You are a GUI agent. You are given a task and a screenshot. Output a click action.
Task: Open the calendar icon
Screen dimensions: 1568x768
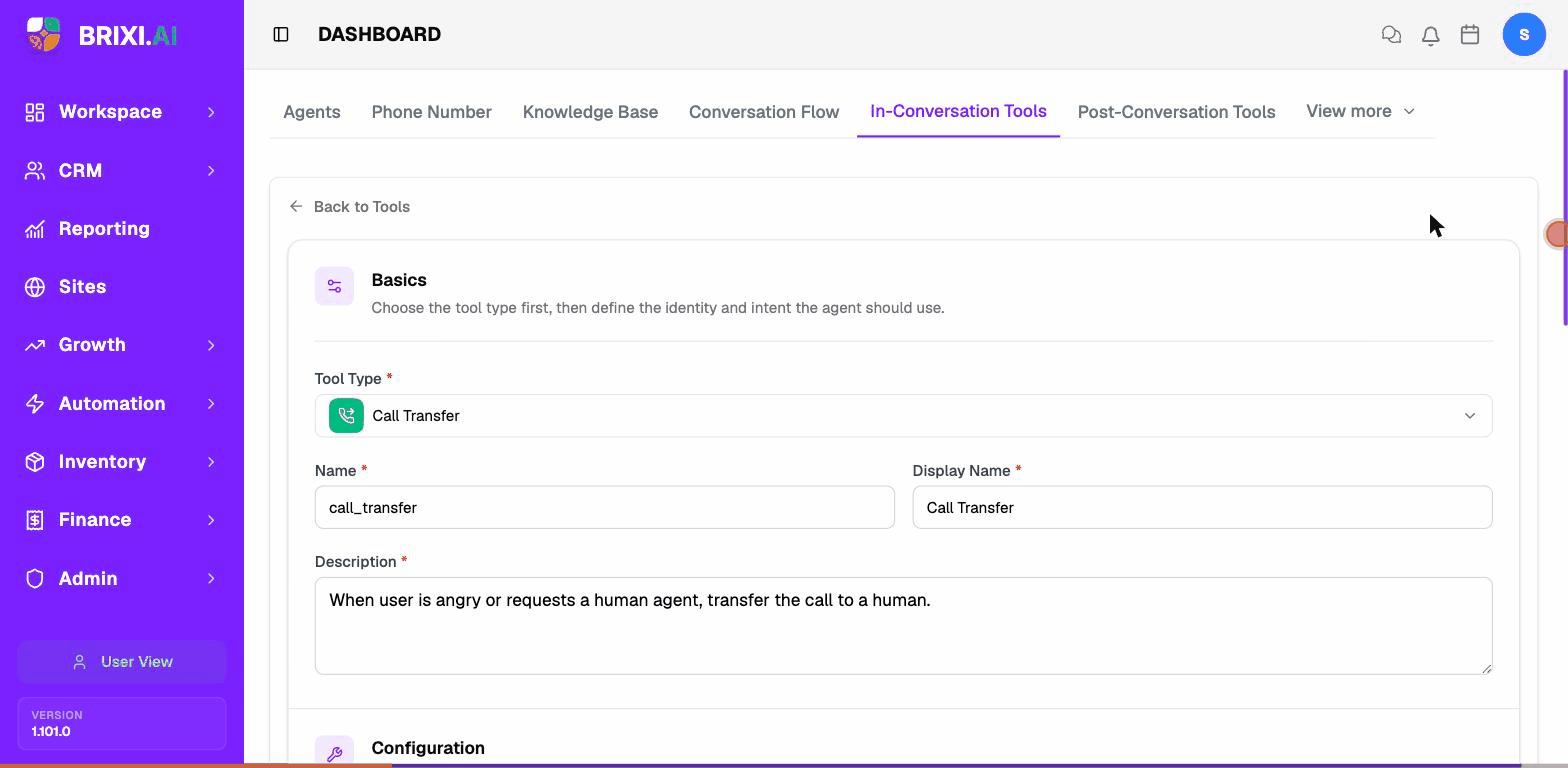[1470, 35]
